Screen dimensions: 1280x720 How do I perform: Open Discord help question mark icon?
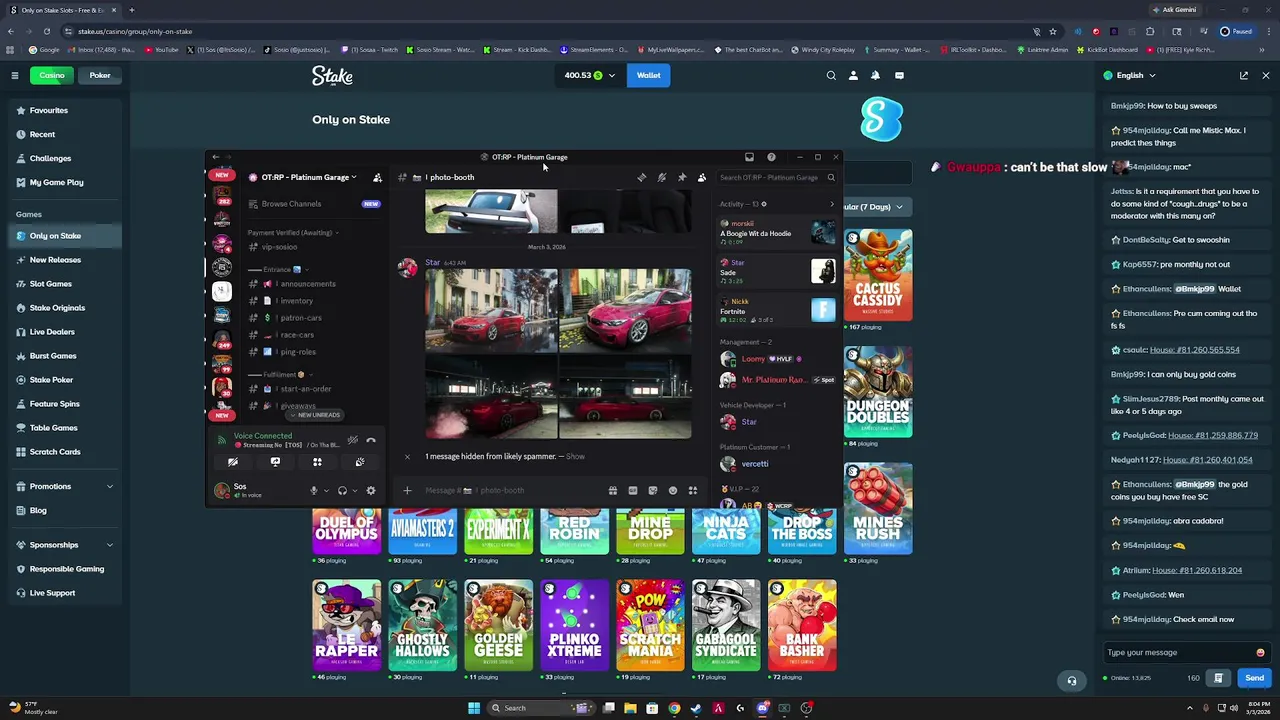tap(771, 157)
